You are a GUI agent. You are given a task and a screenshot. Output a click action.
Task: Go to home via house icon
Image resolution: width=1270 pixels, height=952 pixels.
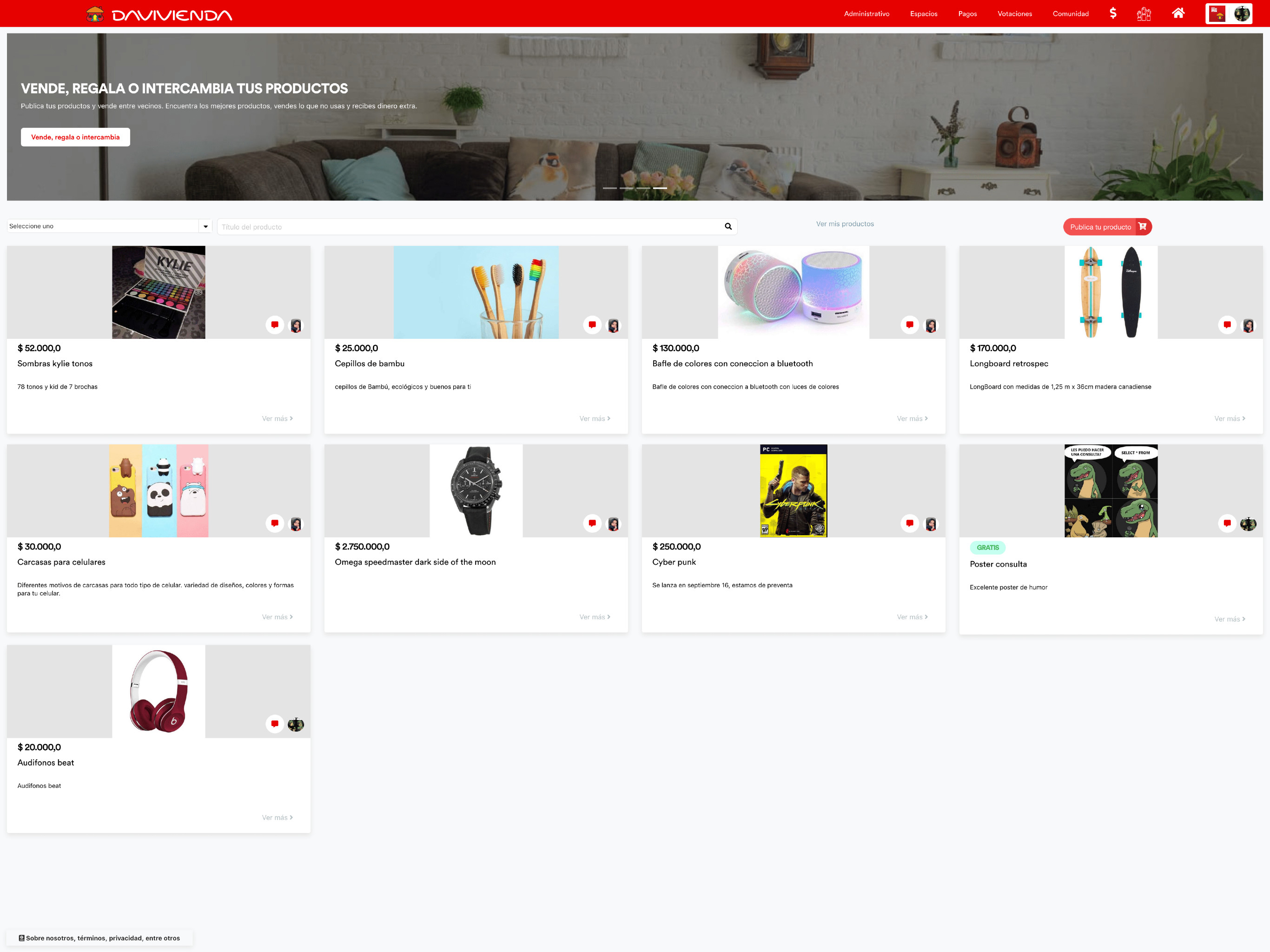(1178, 13)
